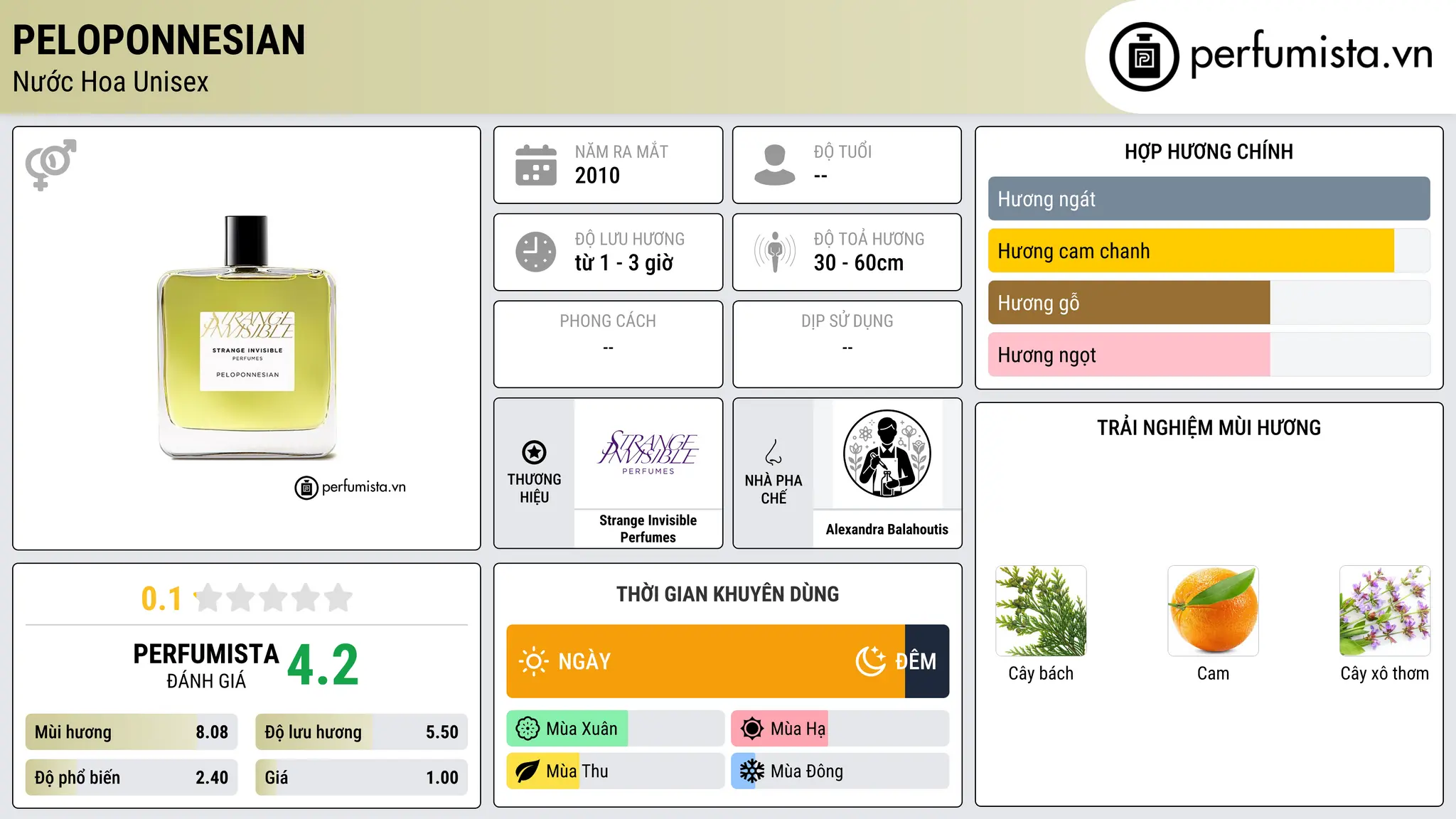Click the Cam note label

[x=1213, y=674]
